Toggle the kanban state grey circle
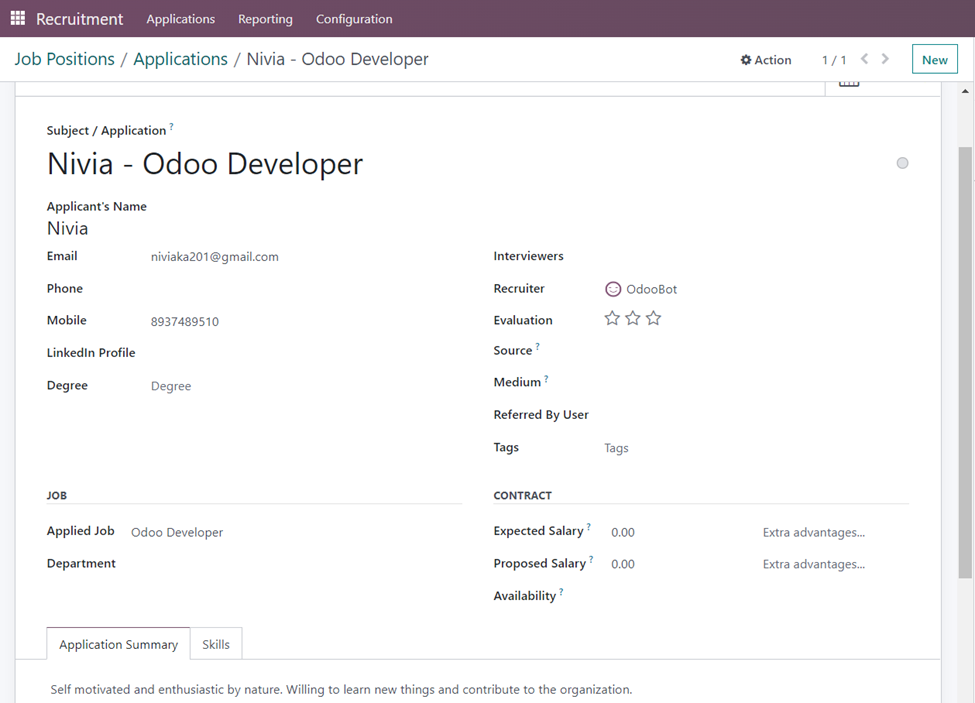 point(902,163)
